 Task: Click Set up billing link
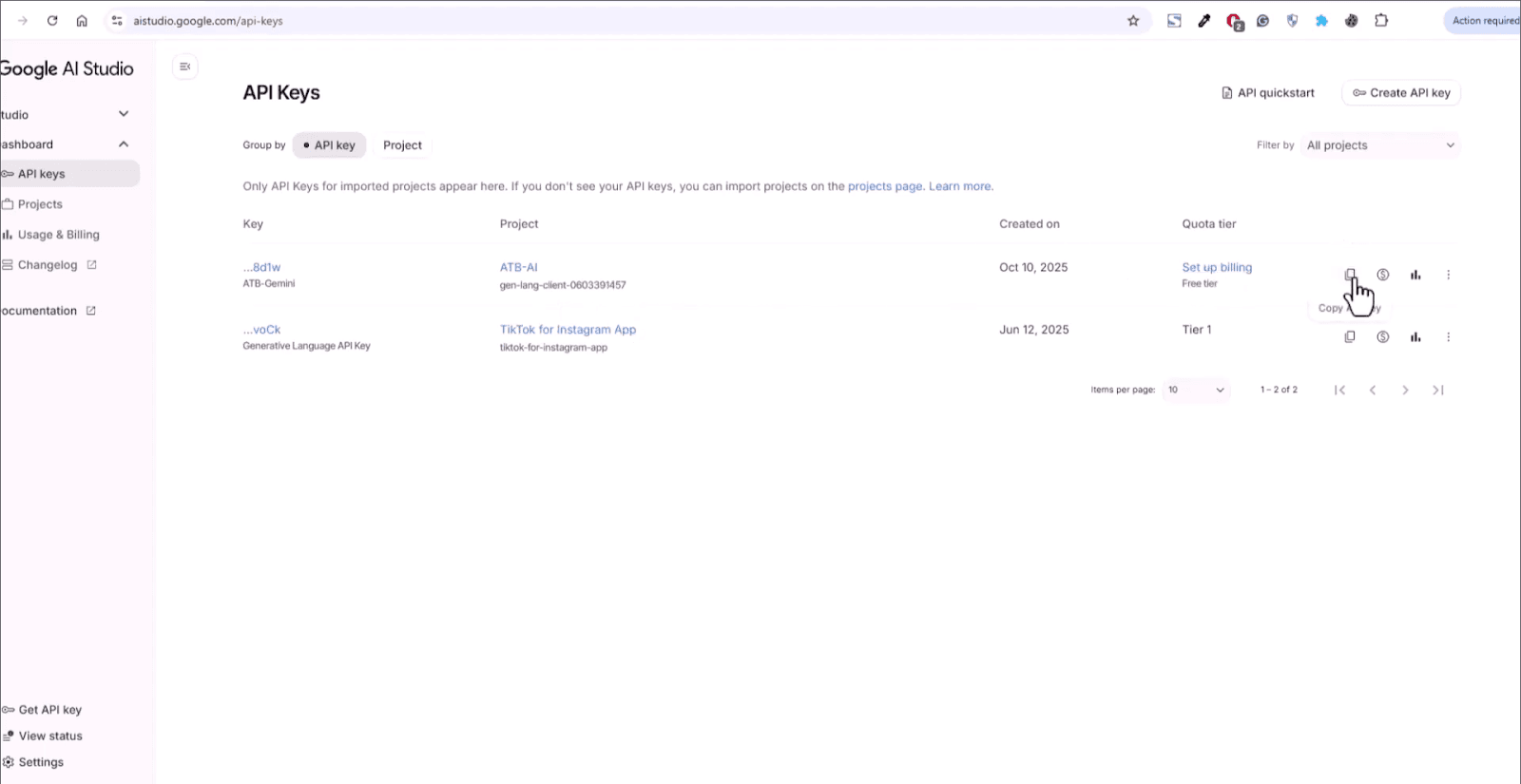coord(1217,268)
